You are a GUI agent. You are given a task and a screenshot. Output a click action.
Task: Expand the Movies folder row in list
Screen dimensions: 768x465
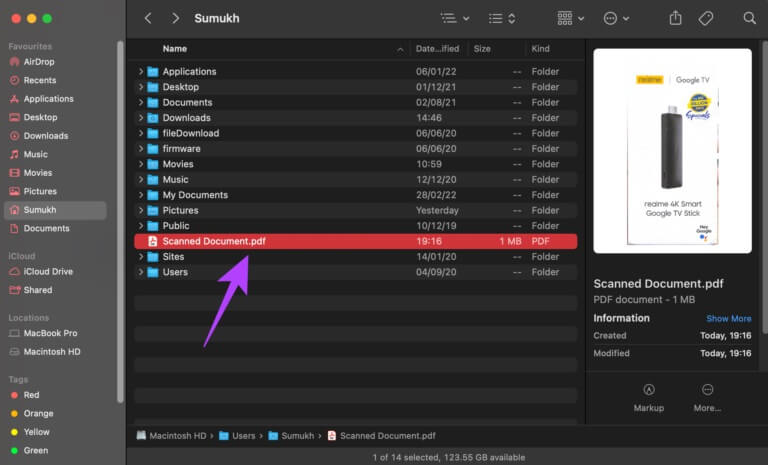tap(141, 164)
